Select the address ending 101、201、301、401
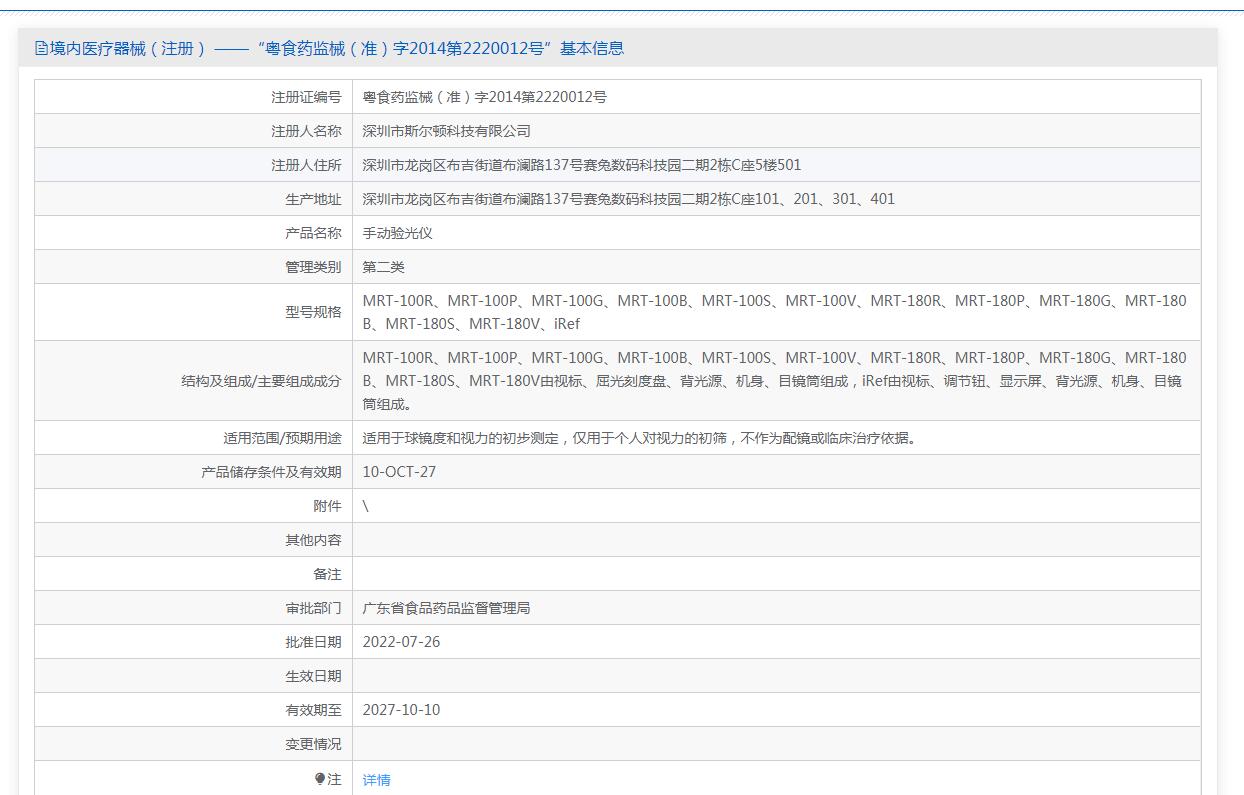1244x795 pixels. [x=629, y=199]
